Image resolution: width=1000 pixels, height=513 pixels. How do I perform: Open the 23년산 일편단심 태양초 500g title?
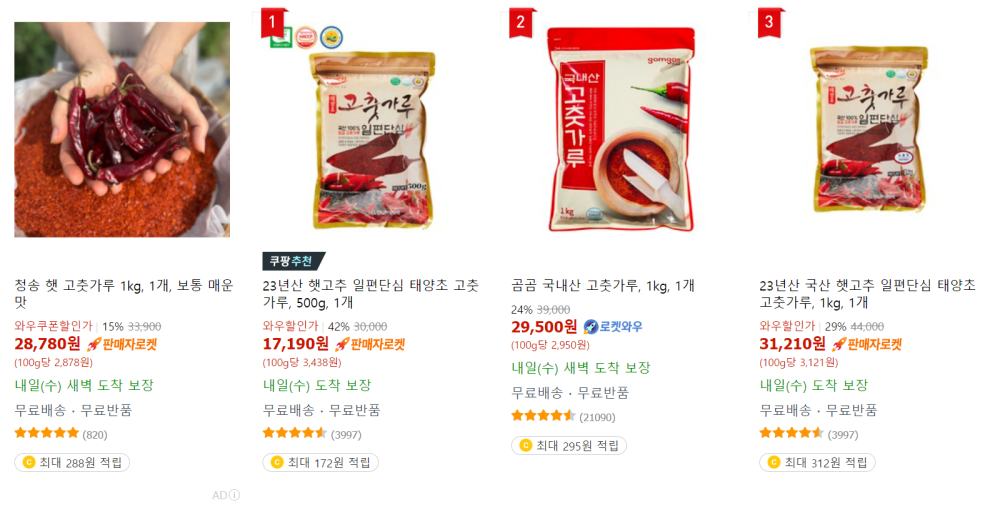(371, 294)
